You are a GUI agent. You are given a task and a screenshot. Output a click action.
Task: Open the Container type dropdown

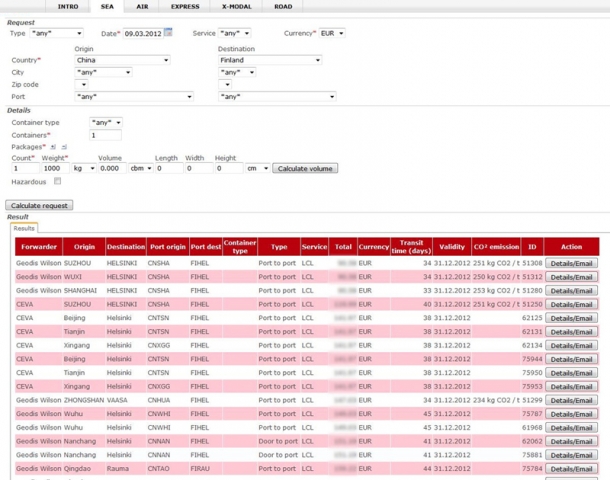point(106,123)
